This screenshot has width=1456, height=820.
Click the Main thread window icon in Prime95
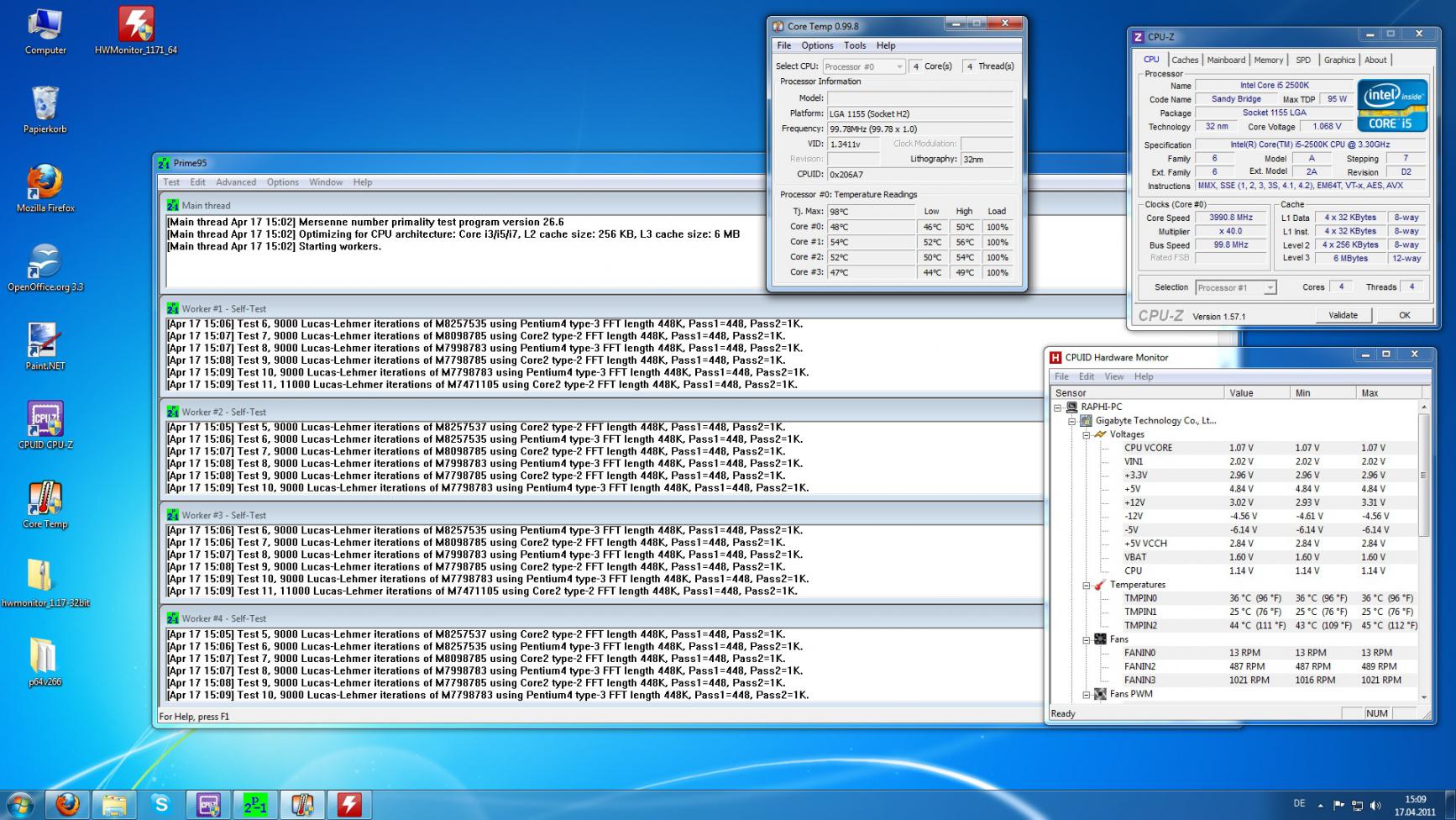(173, 205)
